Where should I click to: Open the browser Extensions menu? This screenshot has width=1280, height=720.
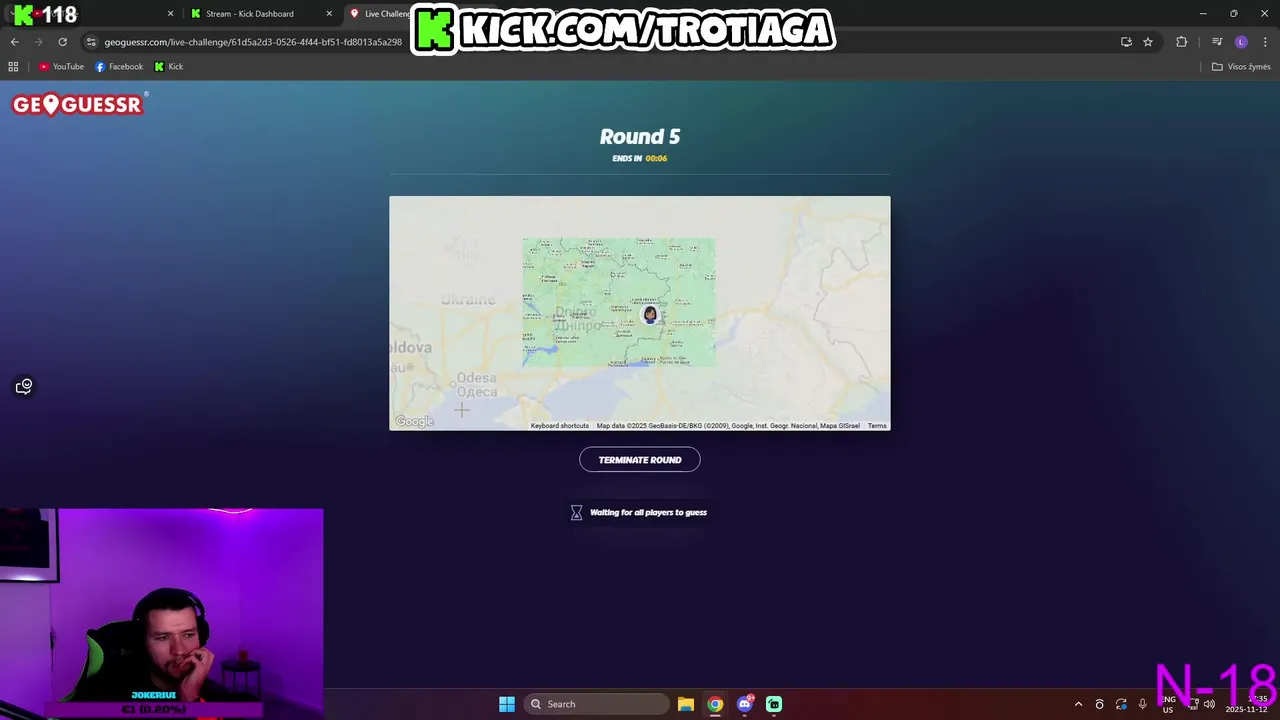(x=1182, y=42)
